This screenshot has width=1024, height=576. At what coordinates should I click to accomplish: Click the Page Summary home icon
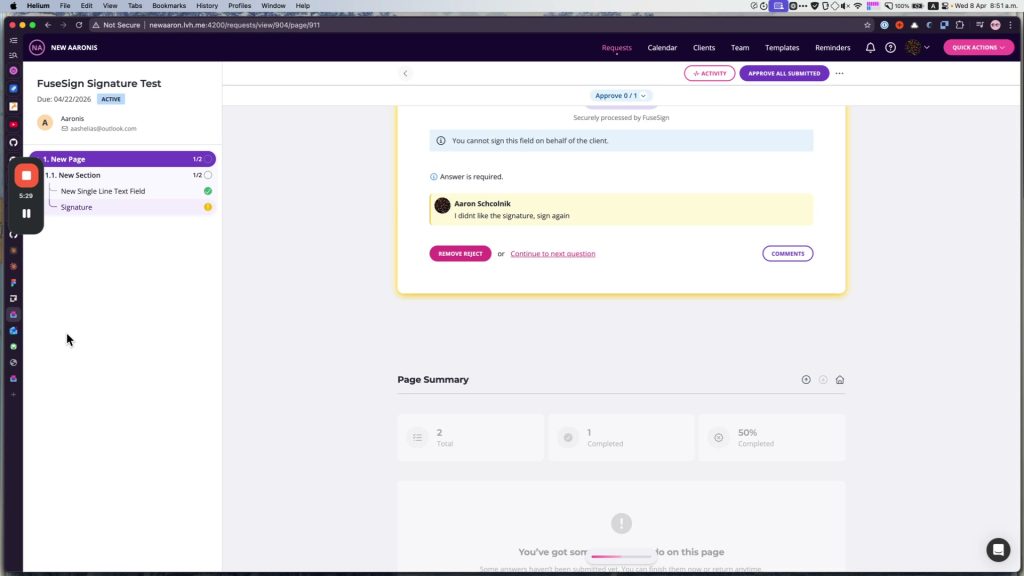pos(840,379)
